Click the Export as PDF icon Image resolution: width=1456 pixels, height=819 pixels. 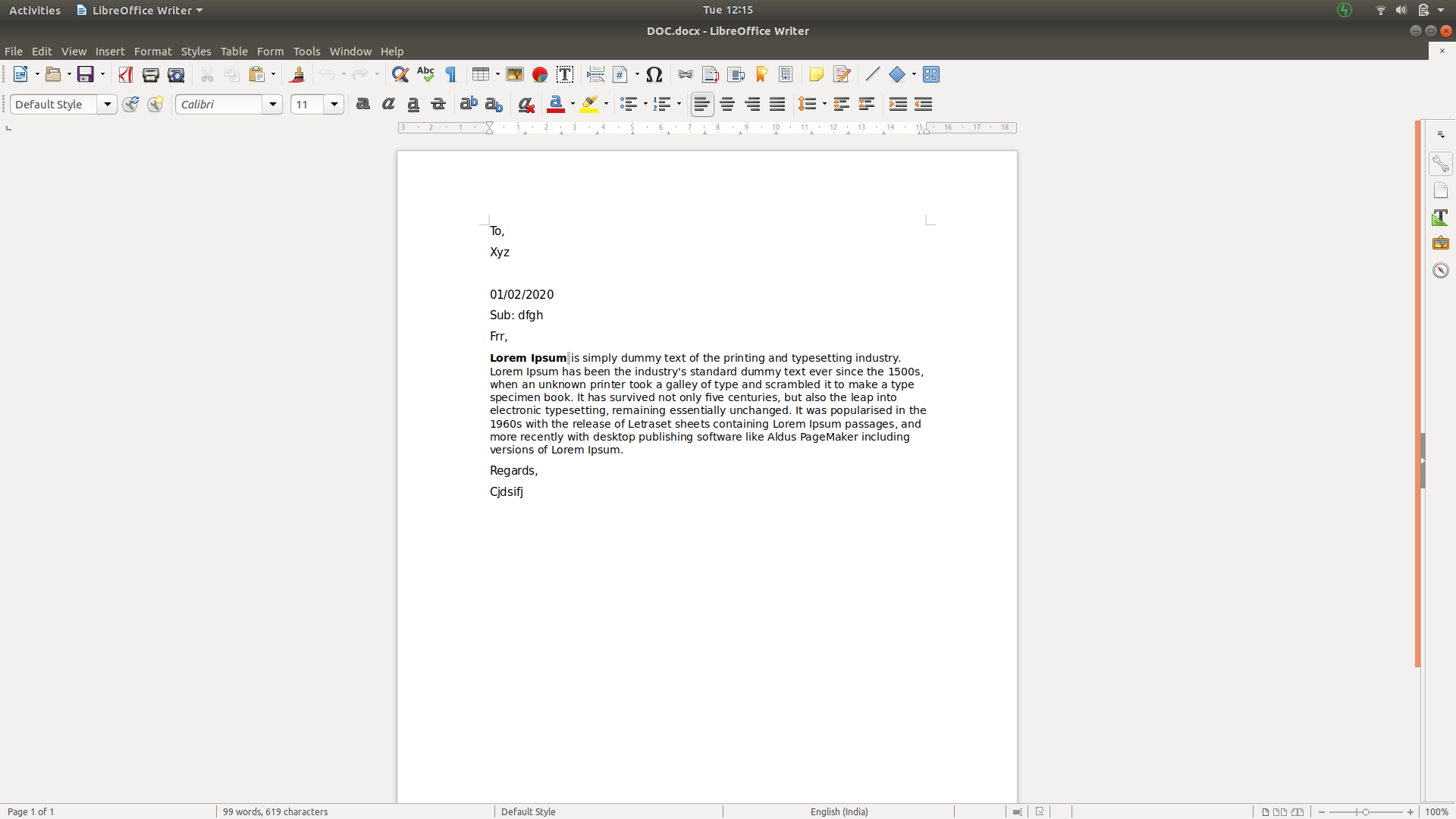[x=126, y=74]
